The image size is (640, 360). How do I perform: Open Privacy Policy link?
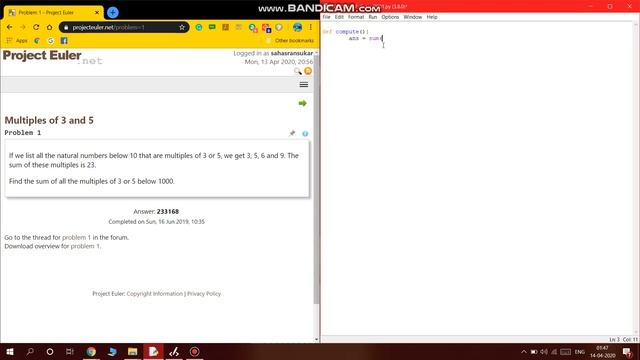click(204, 293)
